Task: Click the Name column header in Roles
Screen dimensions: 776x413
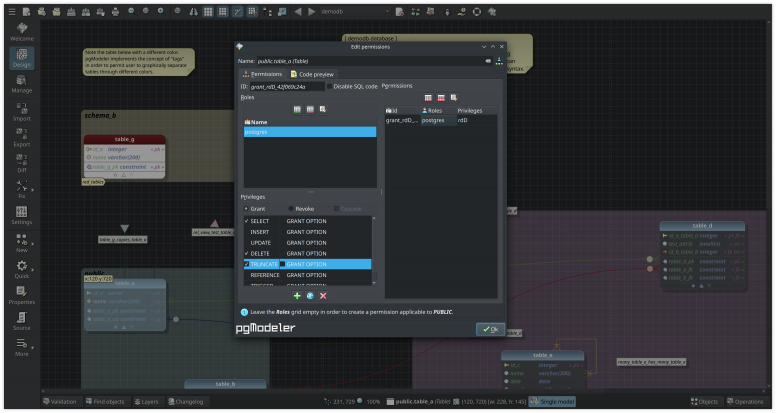Action: pos(310,122)
